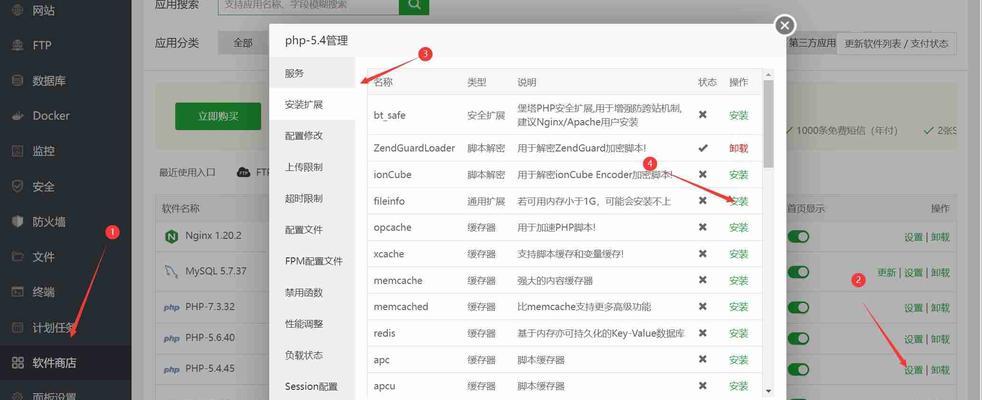982x400 pixels.
Task: Open the 超时限制 tab
Action: point(312,198)
